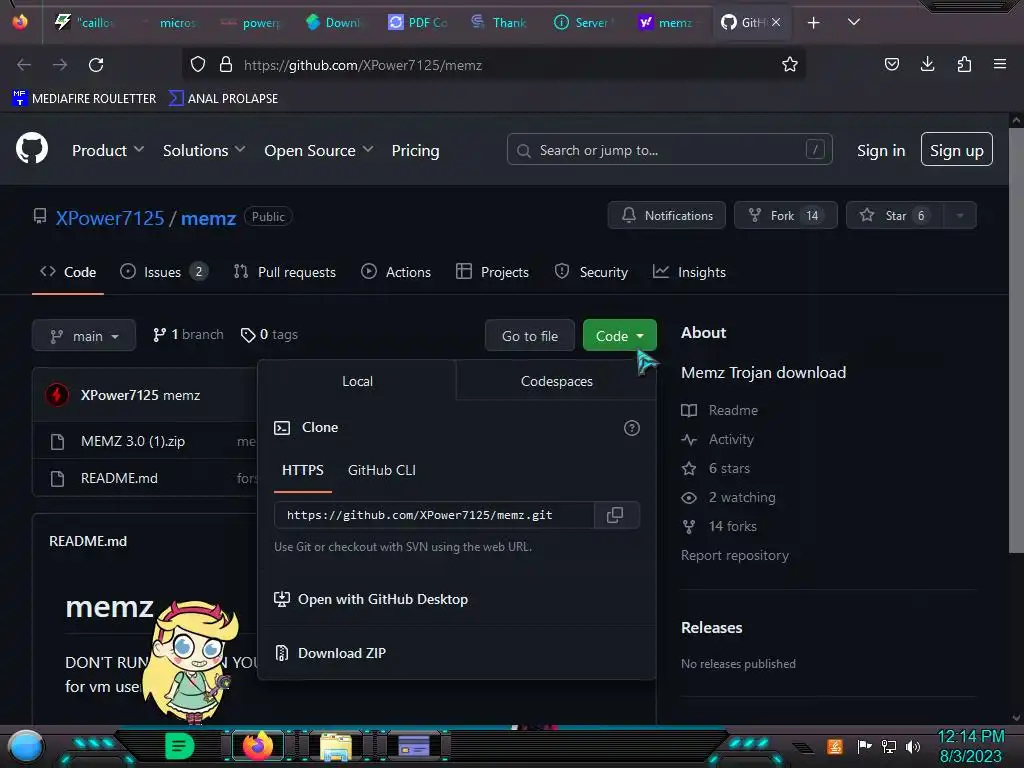Click the network tray icon

click(888, 746)
